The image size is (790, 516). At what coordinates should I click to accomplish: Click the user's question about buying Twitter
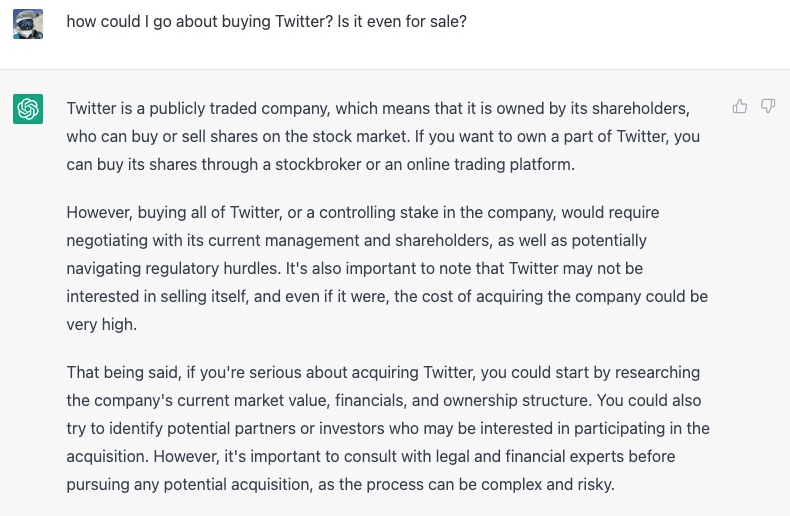[266, 20]
